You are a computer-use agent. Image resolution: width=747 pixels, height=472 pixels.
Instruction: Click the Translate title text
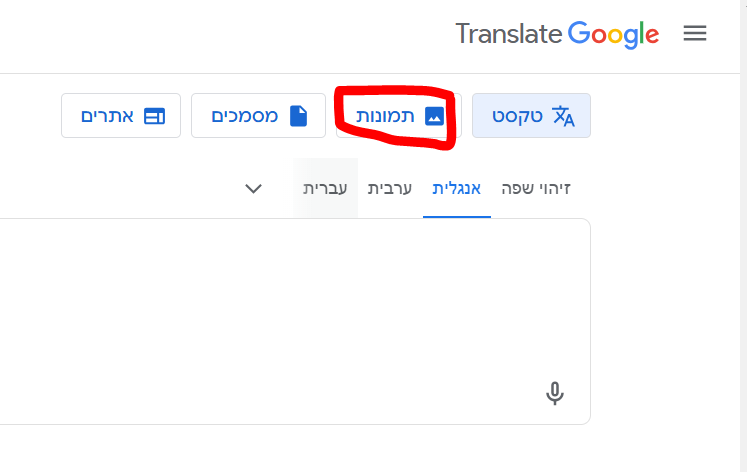[x=508, y=34]
